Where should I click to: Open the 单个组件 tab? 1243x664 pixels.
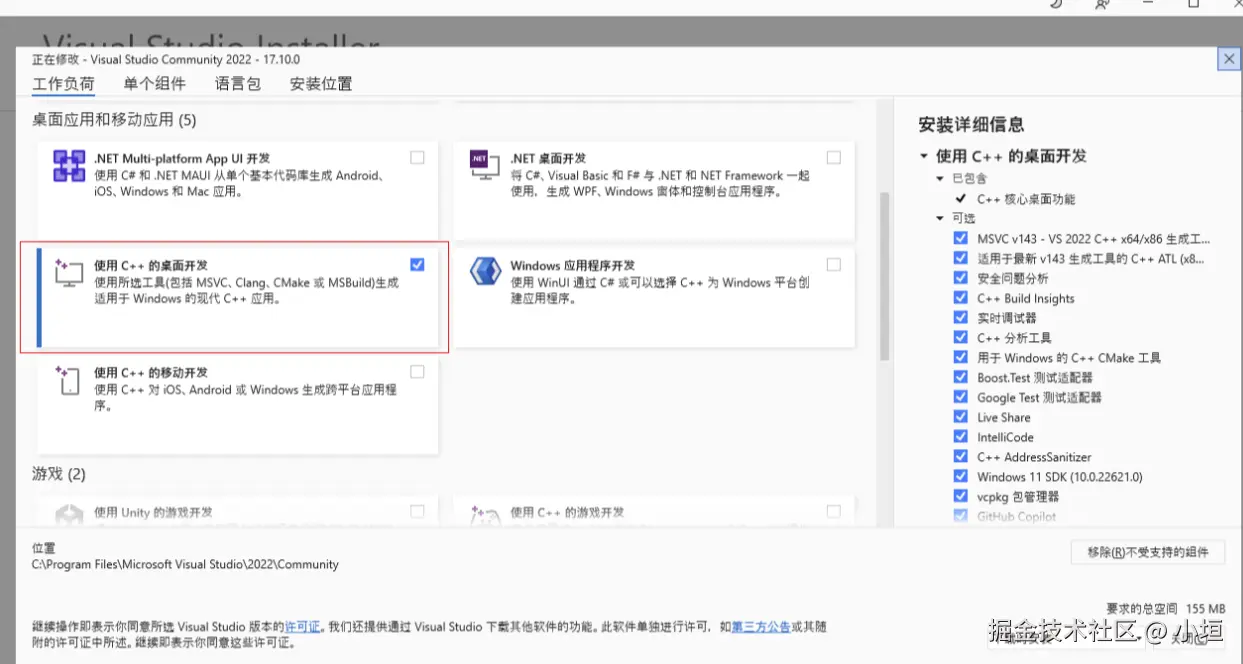(155, 84)
